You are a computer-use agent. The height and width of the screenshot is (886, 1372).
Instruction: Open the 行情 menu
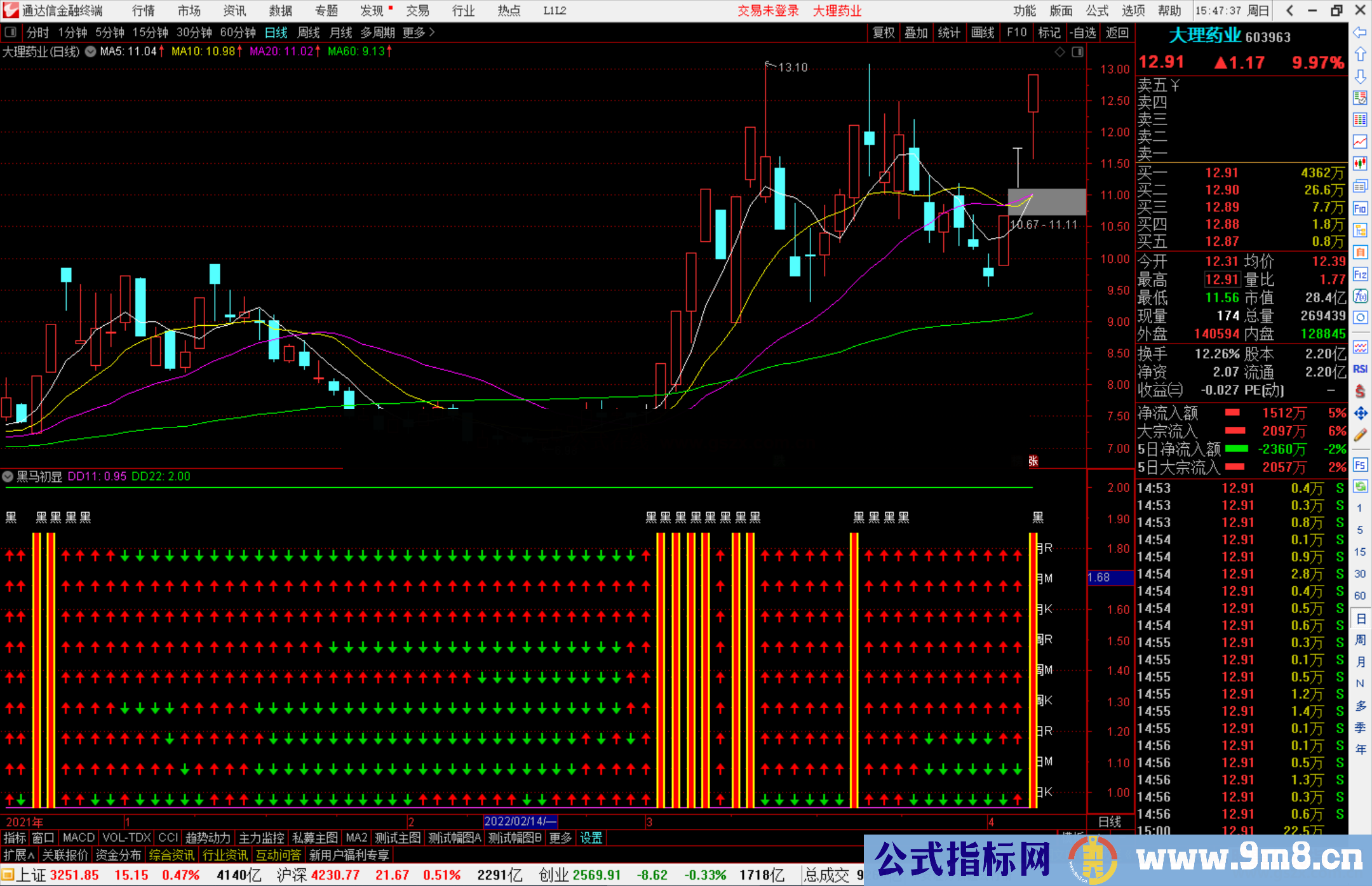[144, 11]
